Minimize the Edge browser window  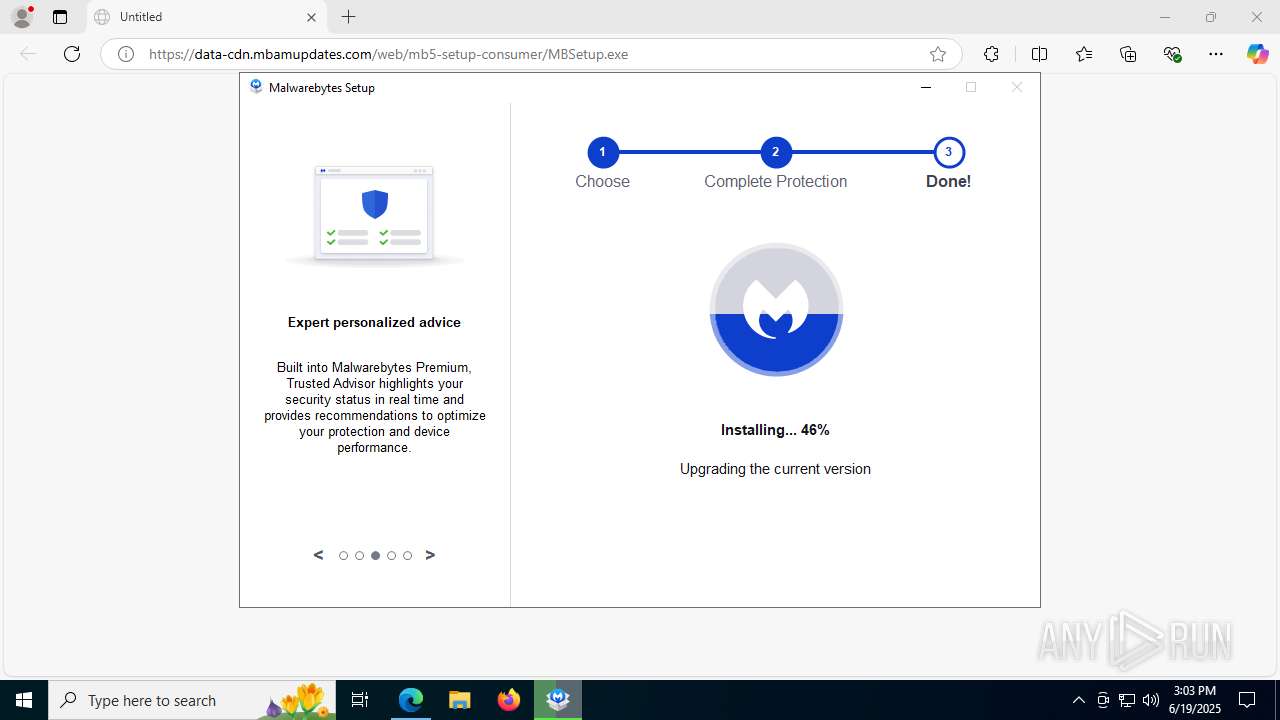1164,17
